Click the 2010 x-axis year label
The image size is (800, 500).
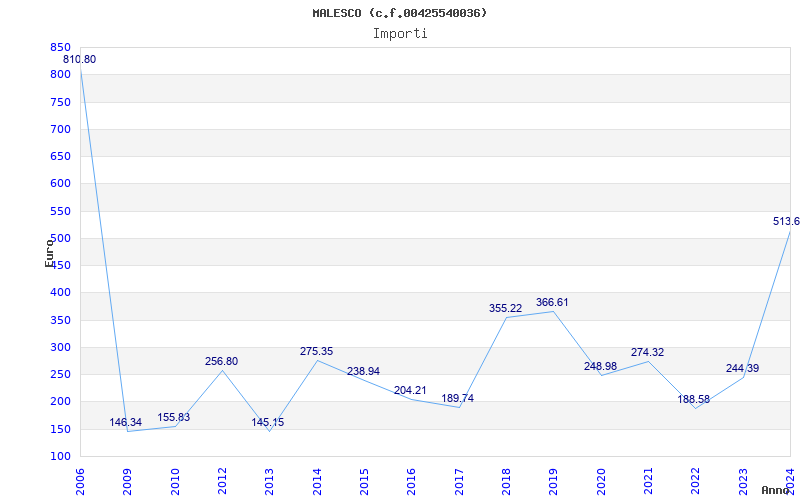(175, 482)
